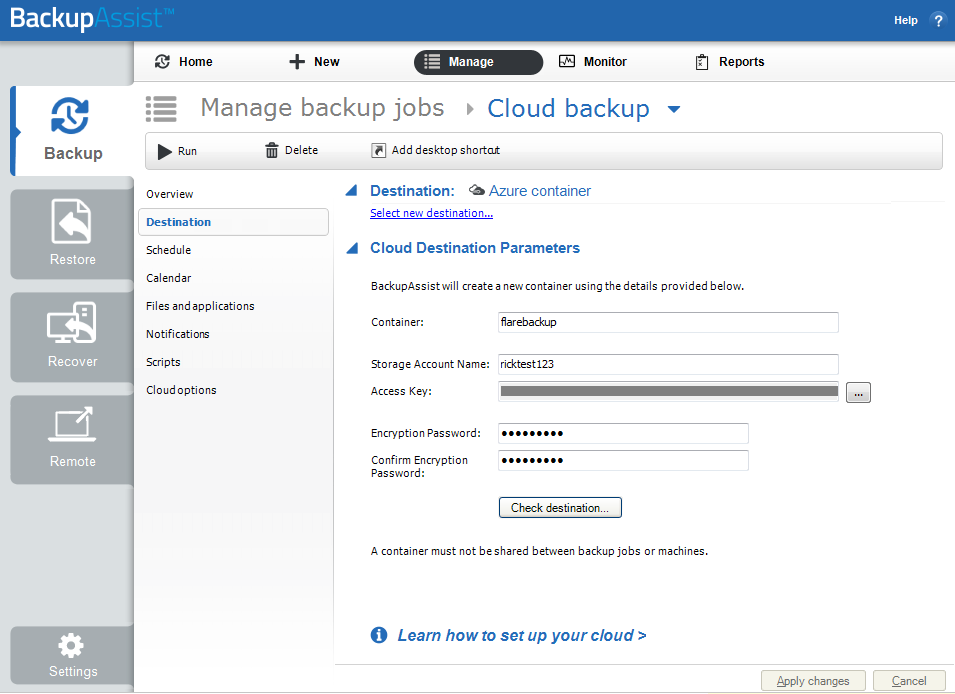Click the desktop shortcut arrow icon
Screen dimensions: 955x694
click(378, 150)
